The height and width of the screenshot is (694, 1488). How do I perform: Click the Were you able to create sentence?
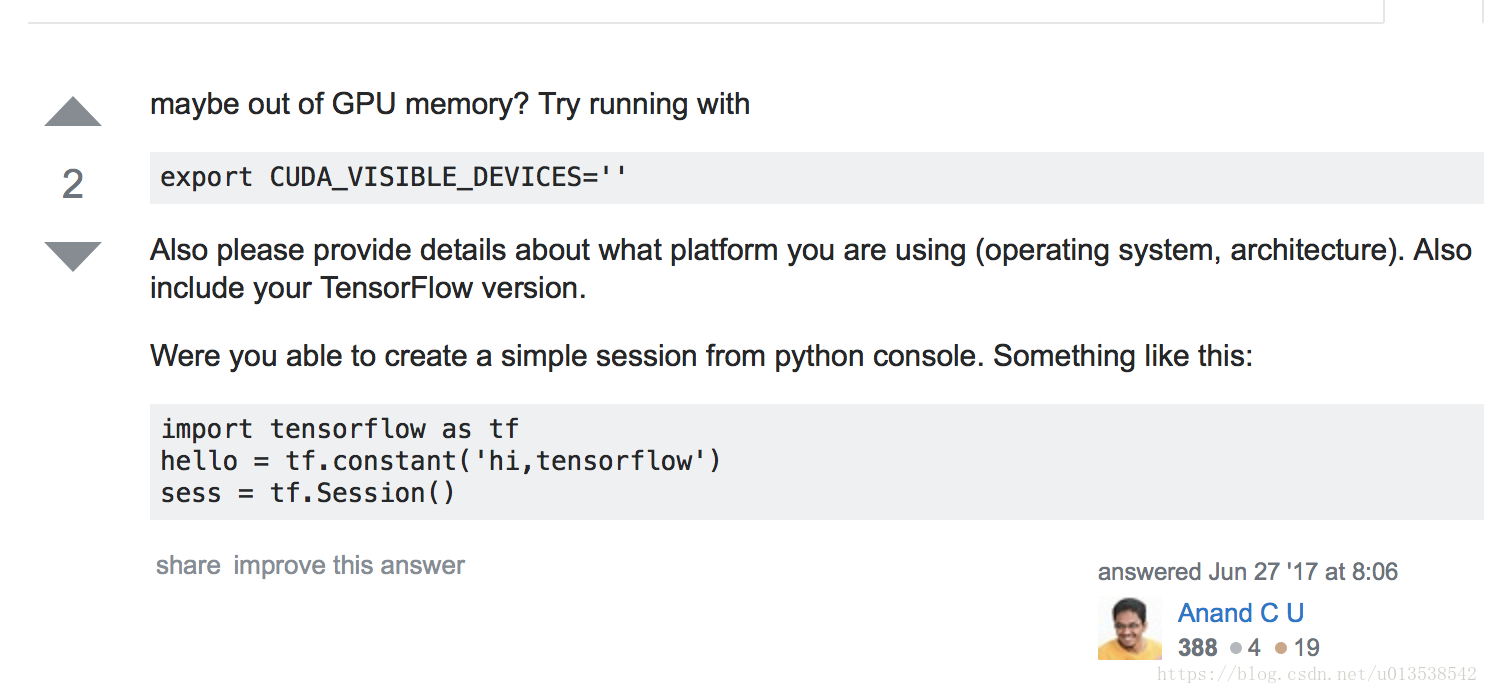(x=701, y=356)
